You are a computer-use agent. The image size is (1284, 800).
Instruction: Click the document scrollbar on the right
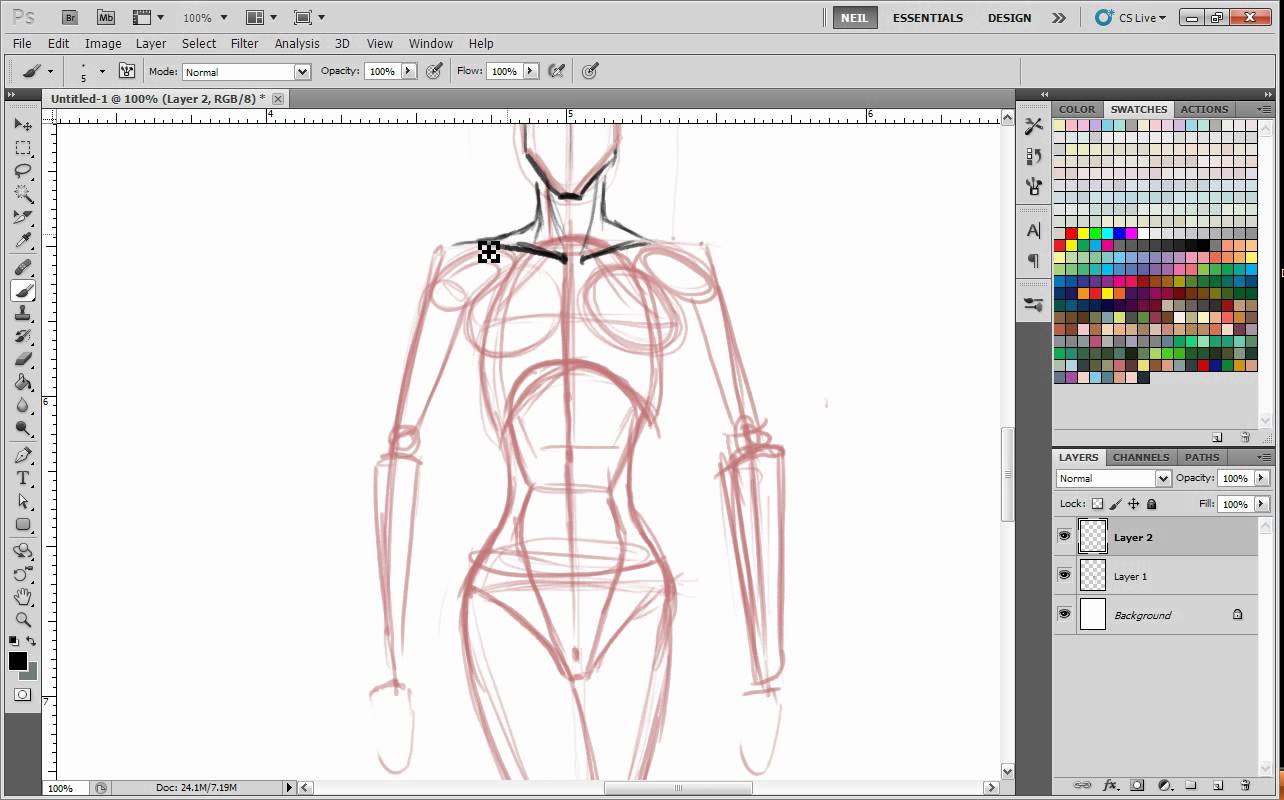coord(1007,470)
